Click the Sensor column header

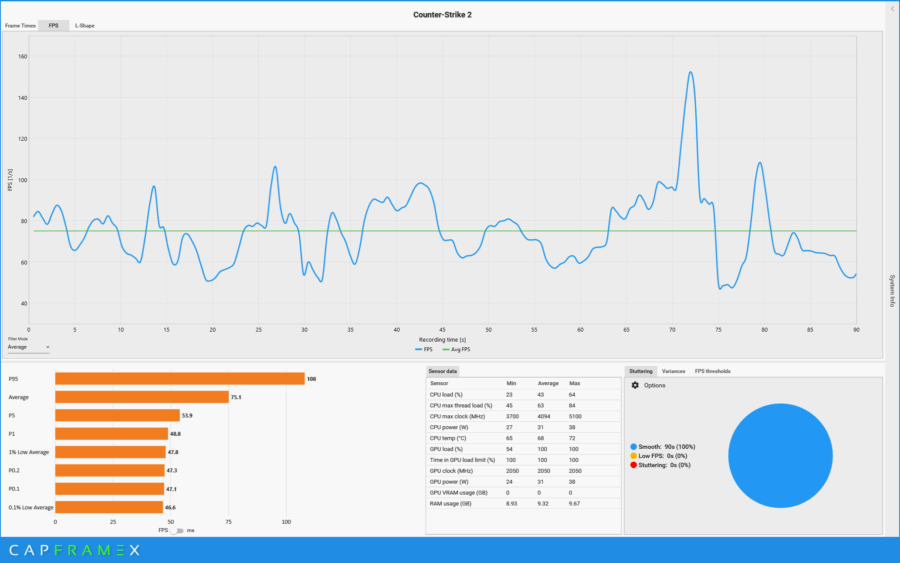[439, 383]
